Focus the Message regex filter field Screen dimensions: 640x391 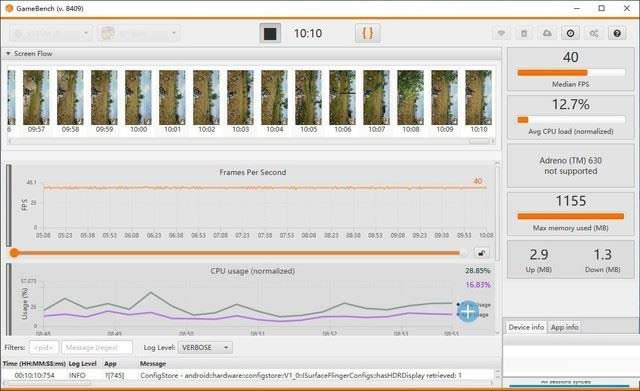coord(97,348)
